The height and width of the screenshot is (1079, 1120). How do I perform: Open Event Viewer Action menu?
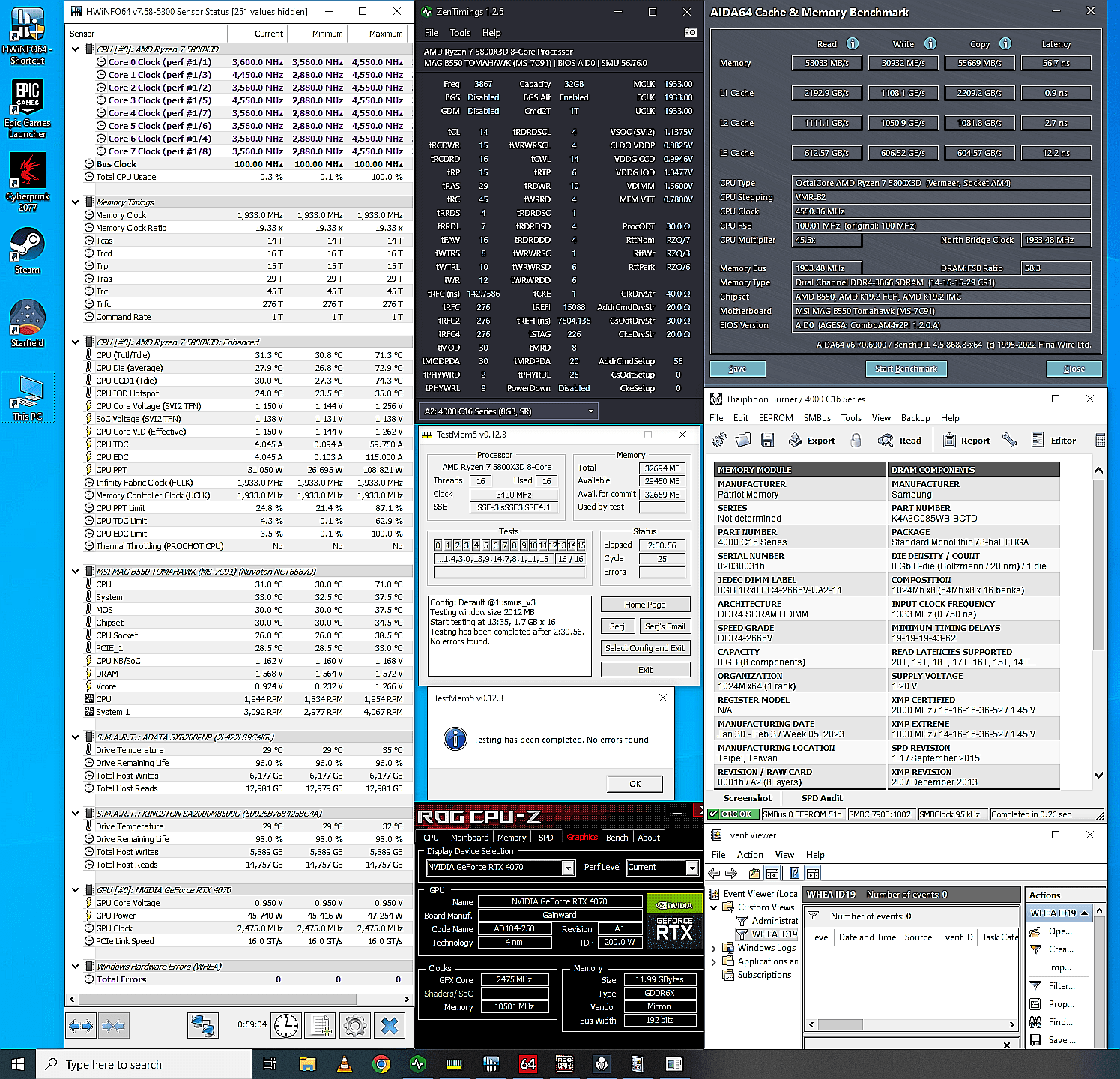[750, 855]
